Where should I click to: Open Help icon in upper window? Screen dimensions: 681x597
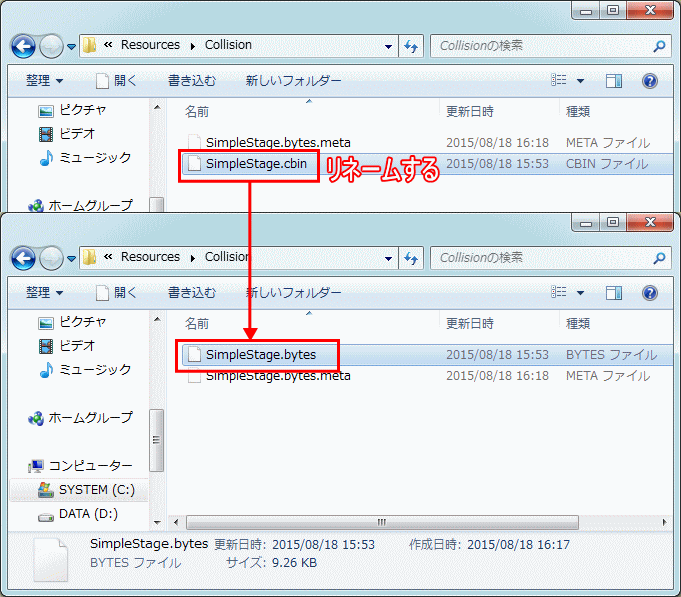pyautogui.click(x=650, y=81)
